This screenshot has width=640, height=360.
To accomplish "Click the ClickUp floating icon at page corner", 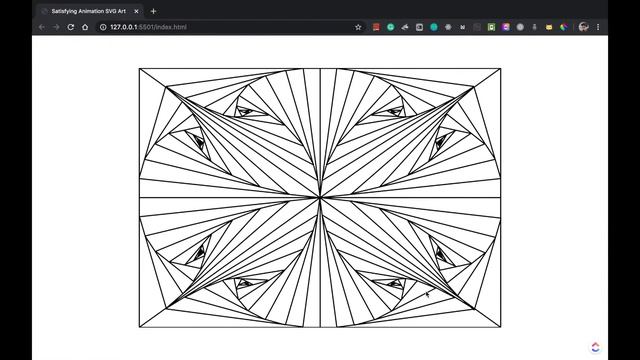I will [596, 347].
